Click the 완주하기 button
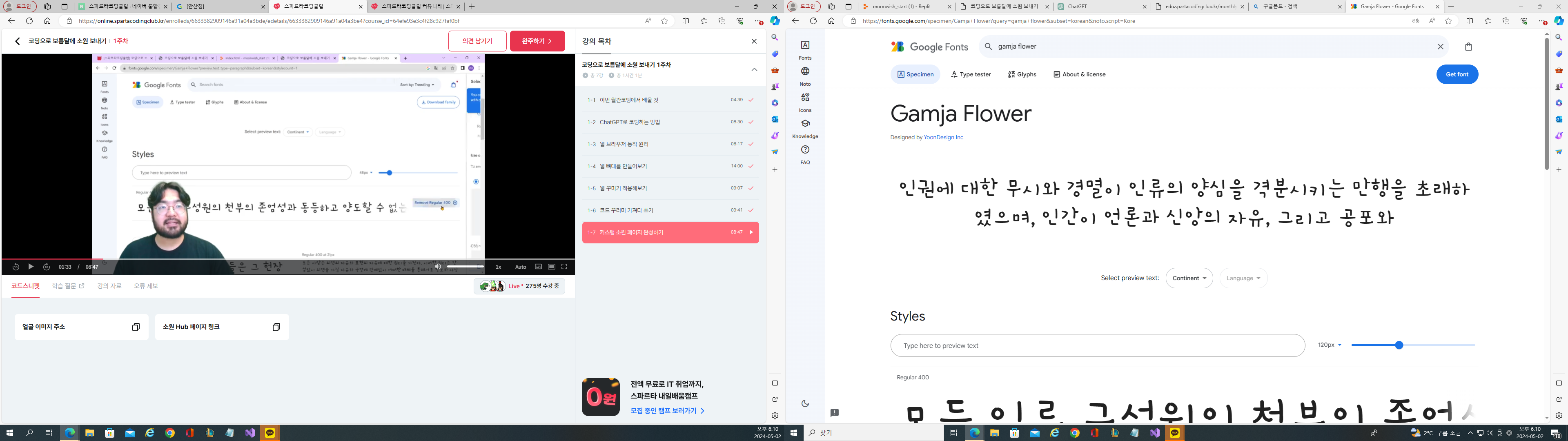 click(537, 41)
